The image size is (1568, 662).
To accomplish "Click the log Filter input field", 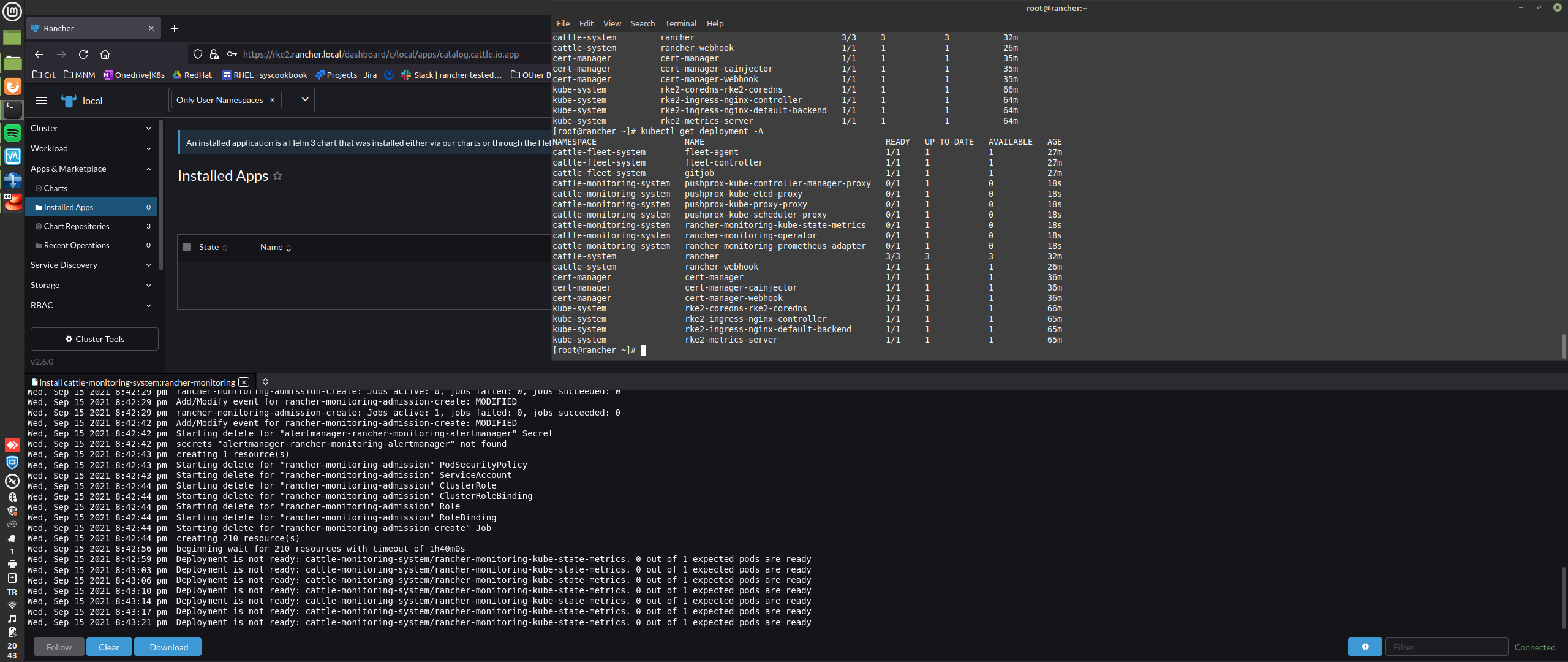I will pos(1447,647).
